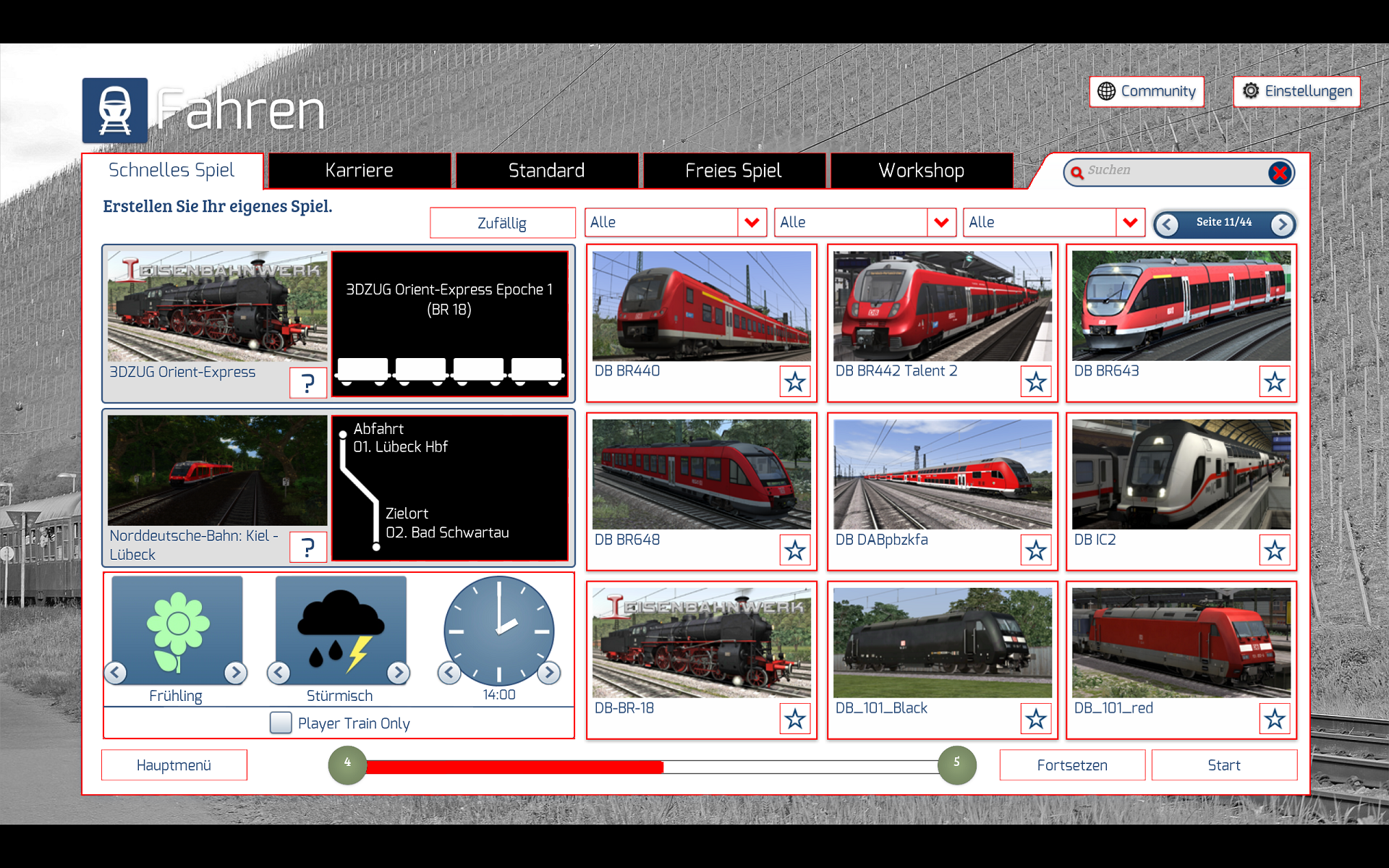The image size is (1389, 868).
Task: Open info for 3DZUG Orient-Express
Action: click(308, 383)
